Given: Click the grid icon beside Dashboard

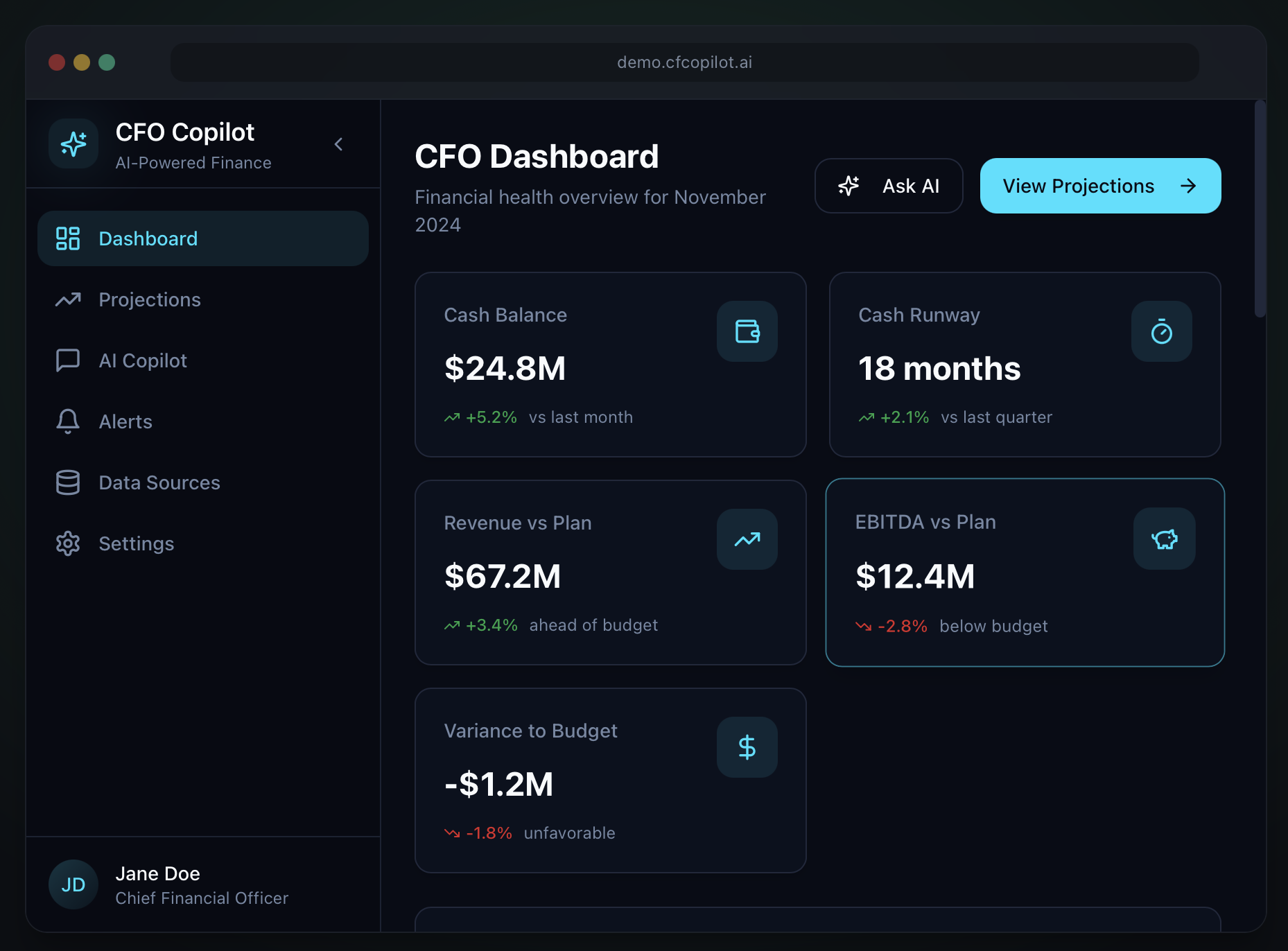Looking at the screenshot, I should tap(67, 238).
